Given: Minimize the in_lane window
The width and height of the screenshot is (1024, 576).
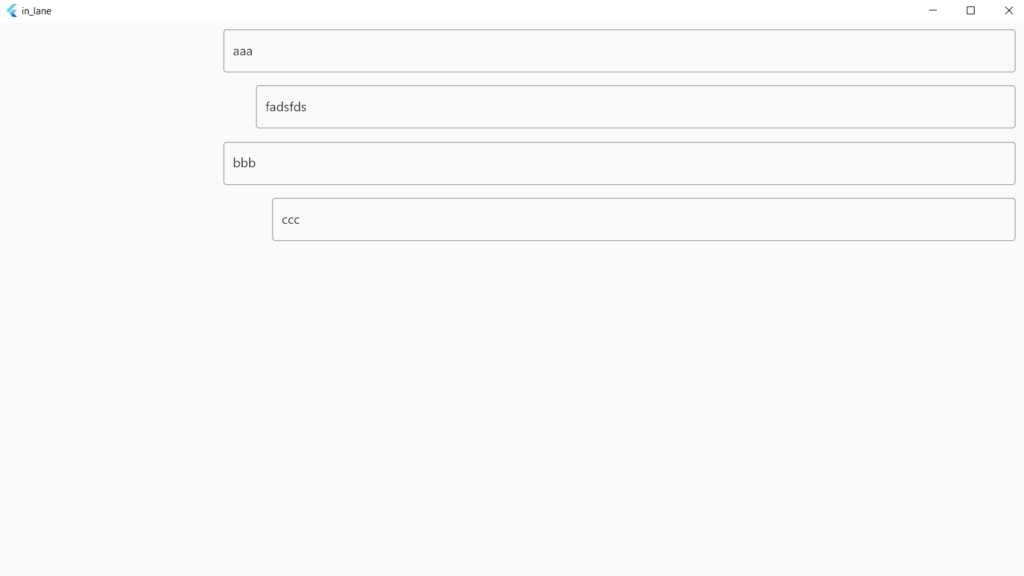Looking at the screenshot, I should coord(932,11).
